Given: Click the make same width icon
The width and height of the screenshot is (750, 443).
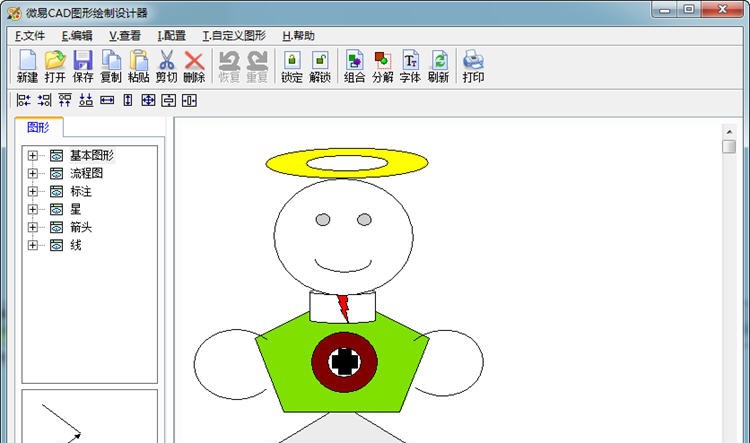Looking at the screenshot, I should [107, 100].
